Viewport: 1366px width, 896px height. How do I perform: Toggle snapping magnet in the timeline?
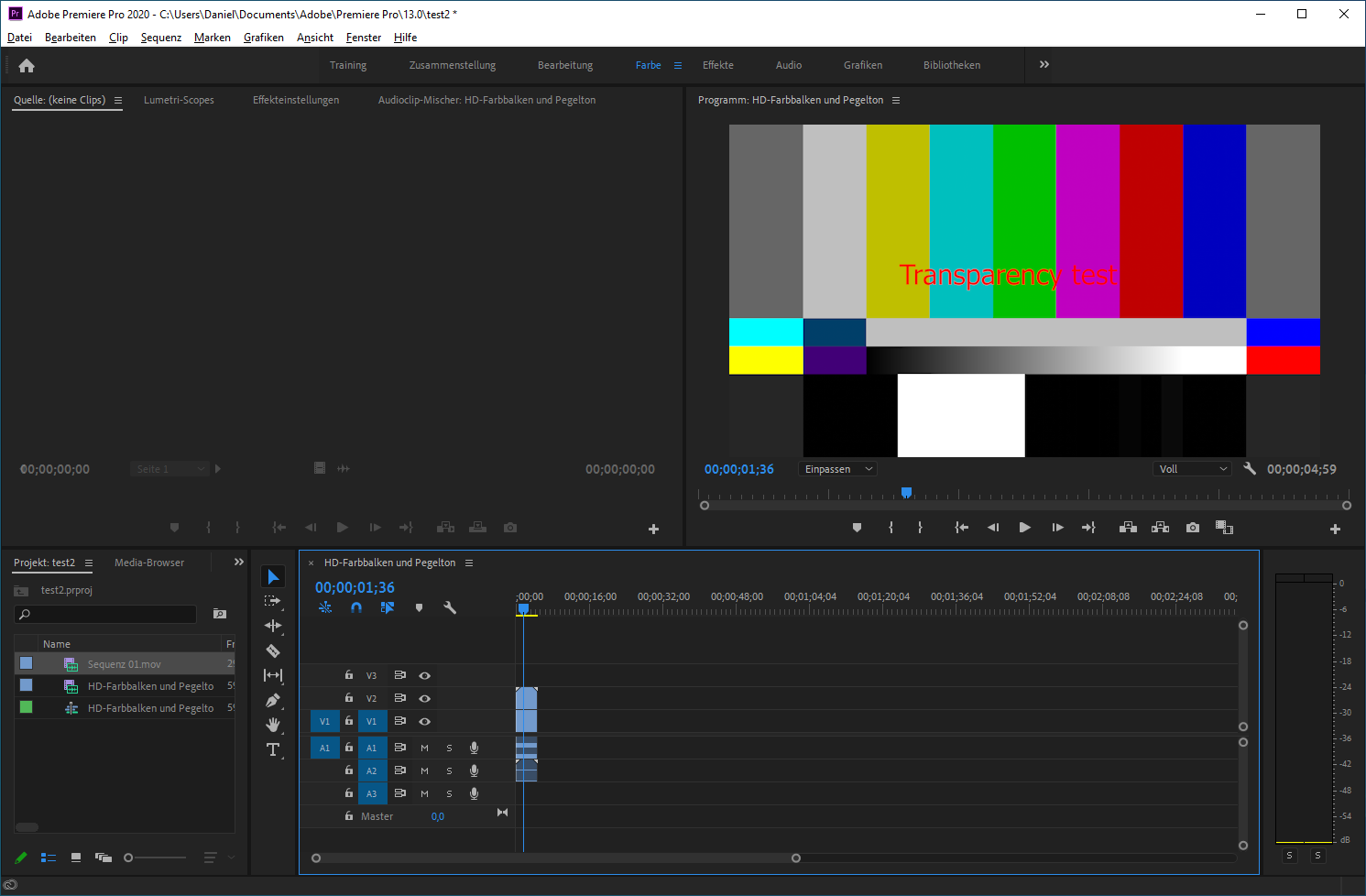pos(356,607)
